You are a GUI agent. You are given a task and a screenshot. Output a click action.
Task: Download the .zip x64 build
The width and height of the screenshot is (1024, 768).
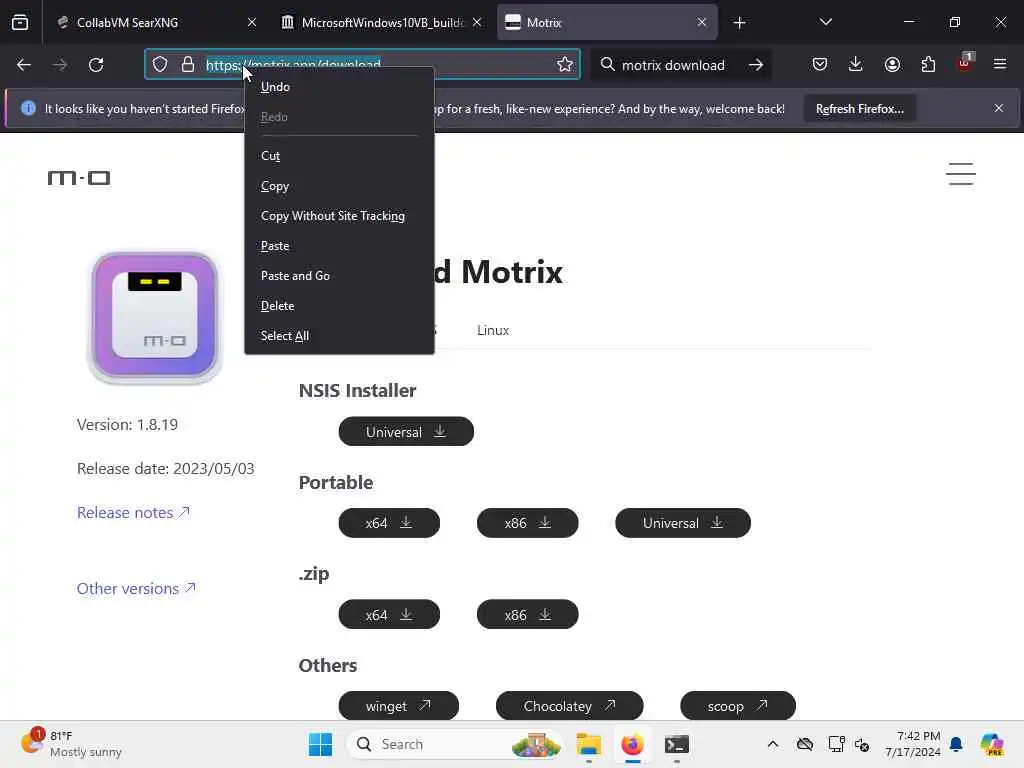pos(389,615)
